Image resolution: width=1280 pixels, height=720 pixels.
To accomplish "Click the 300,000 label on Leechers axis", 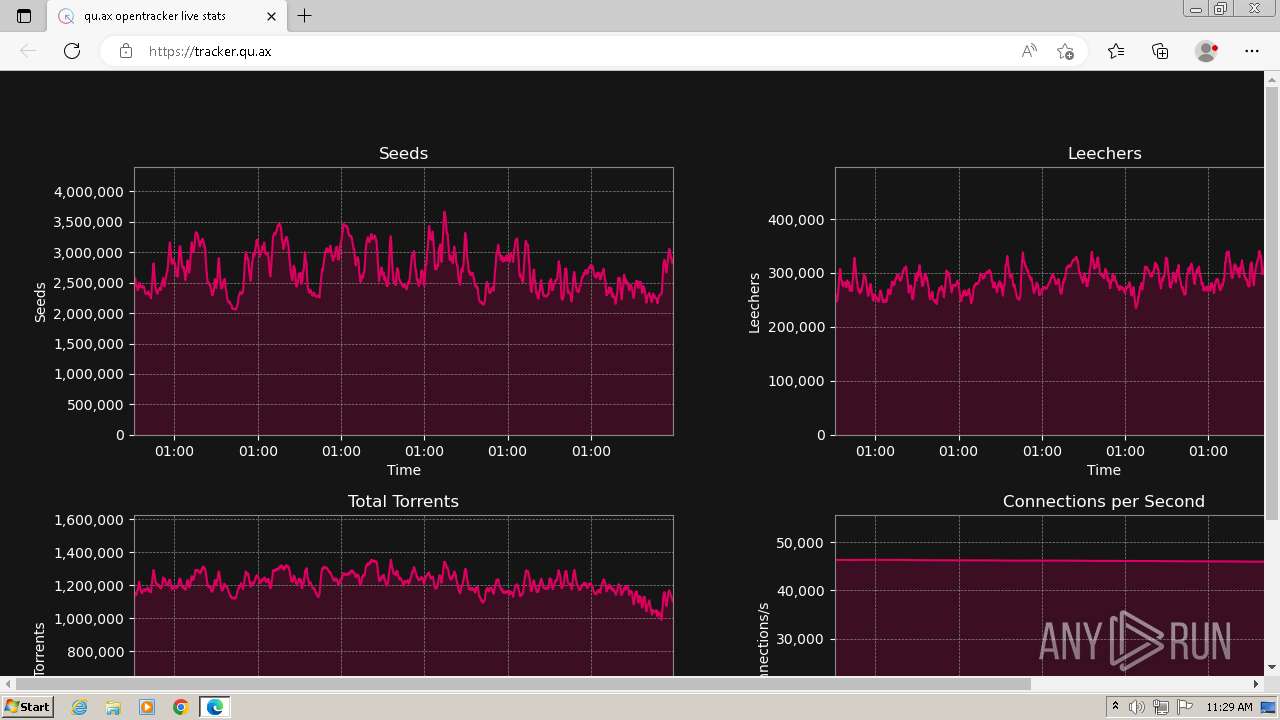I will coord(797,273).
